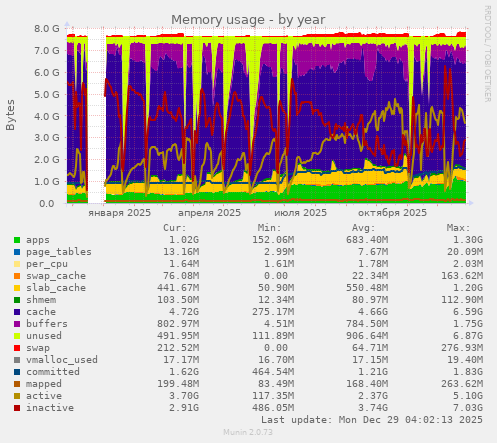The image size is (497, 443).
Task: Click the page_tables blue legend swatch
Action: pos(17,252)
